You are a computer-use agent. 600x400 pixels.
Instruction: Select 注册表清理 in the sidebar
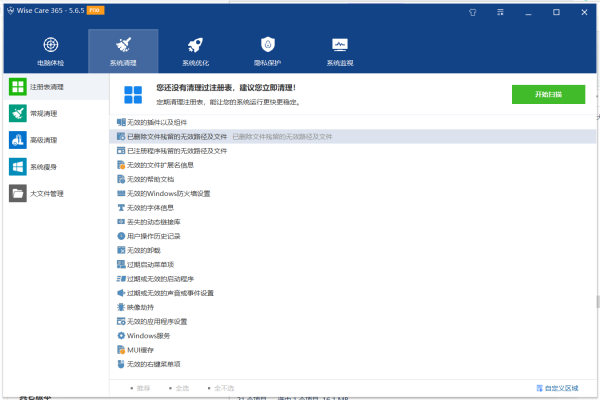click(x=56, y=87)
